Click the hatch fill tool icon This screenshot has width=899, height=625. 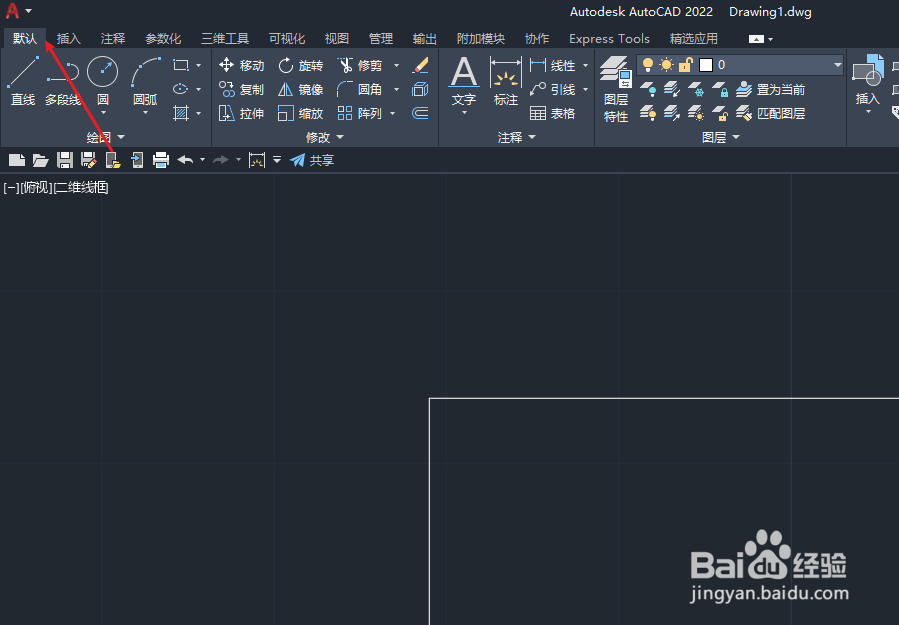[181, 113]
